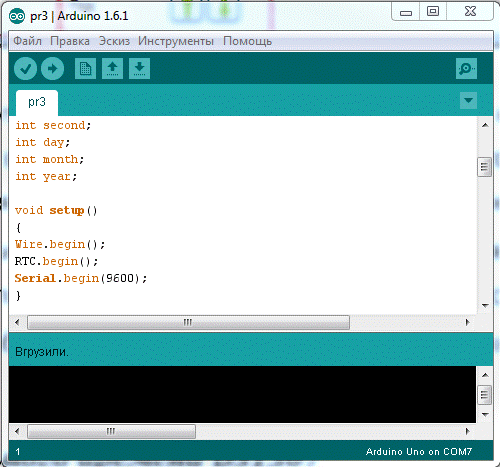Click the 'Wire.begin();' line
Screen dimensions: 500x467
pos(60,244)
